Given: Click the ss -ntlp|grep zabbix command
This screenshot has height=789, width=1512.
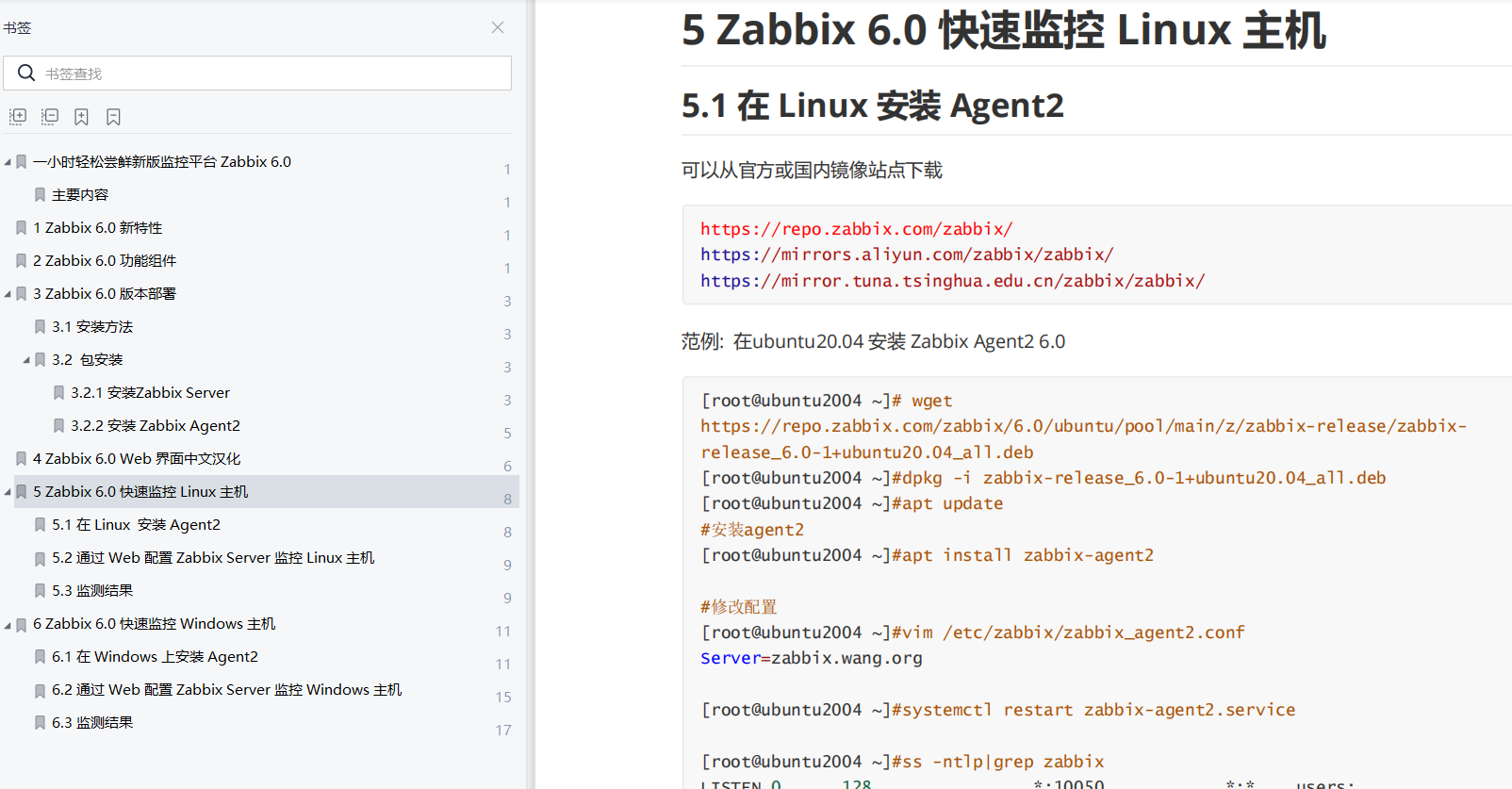Looking at the screenshot, I should click(x=998, y=762).
